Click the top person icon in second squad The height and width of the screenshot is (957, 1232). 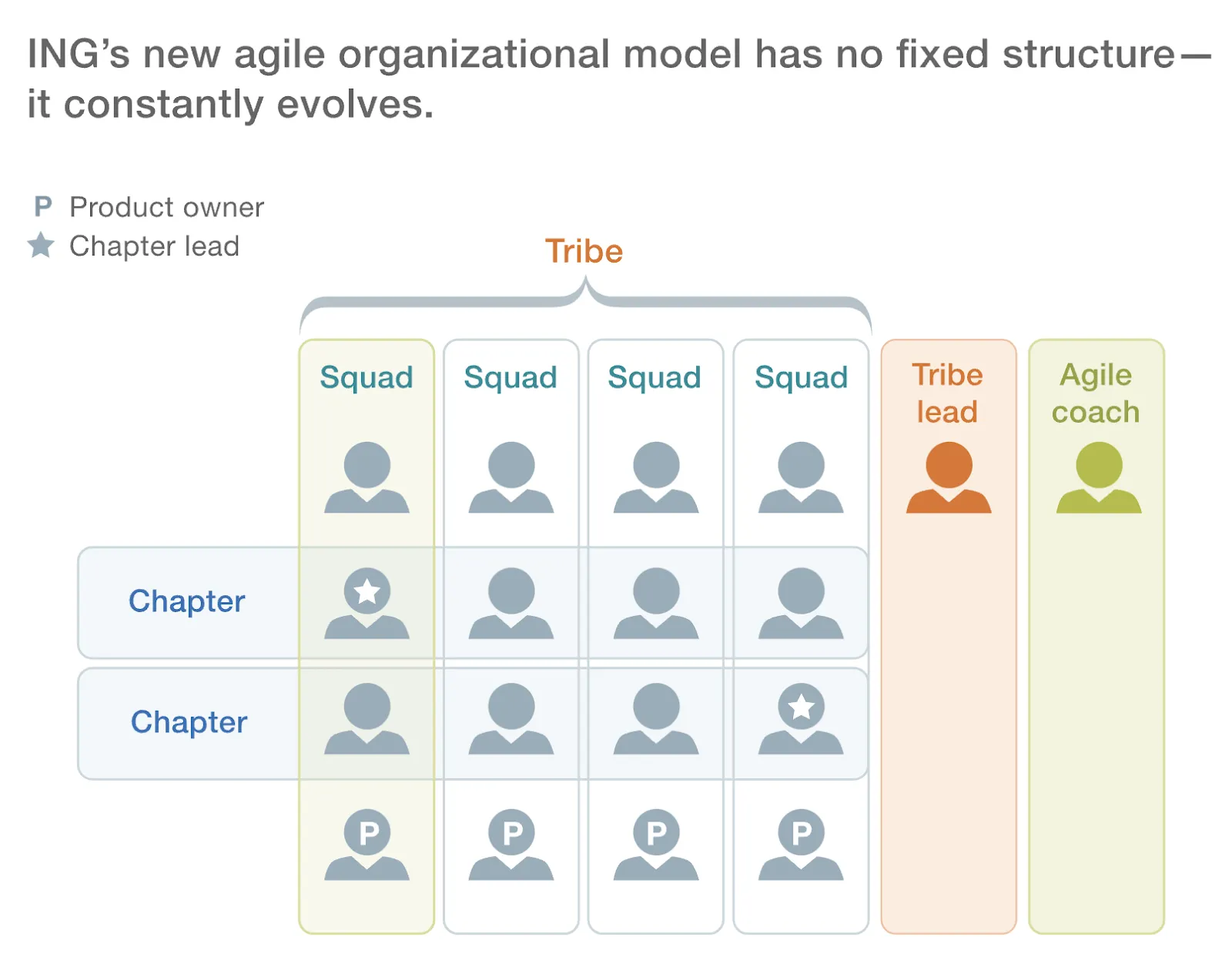(511, 477)
